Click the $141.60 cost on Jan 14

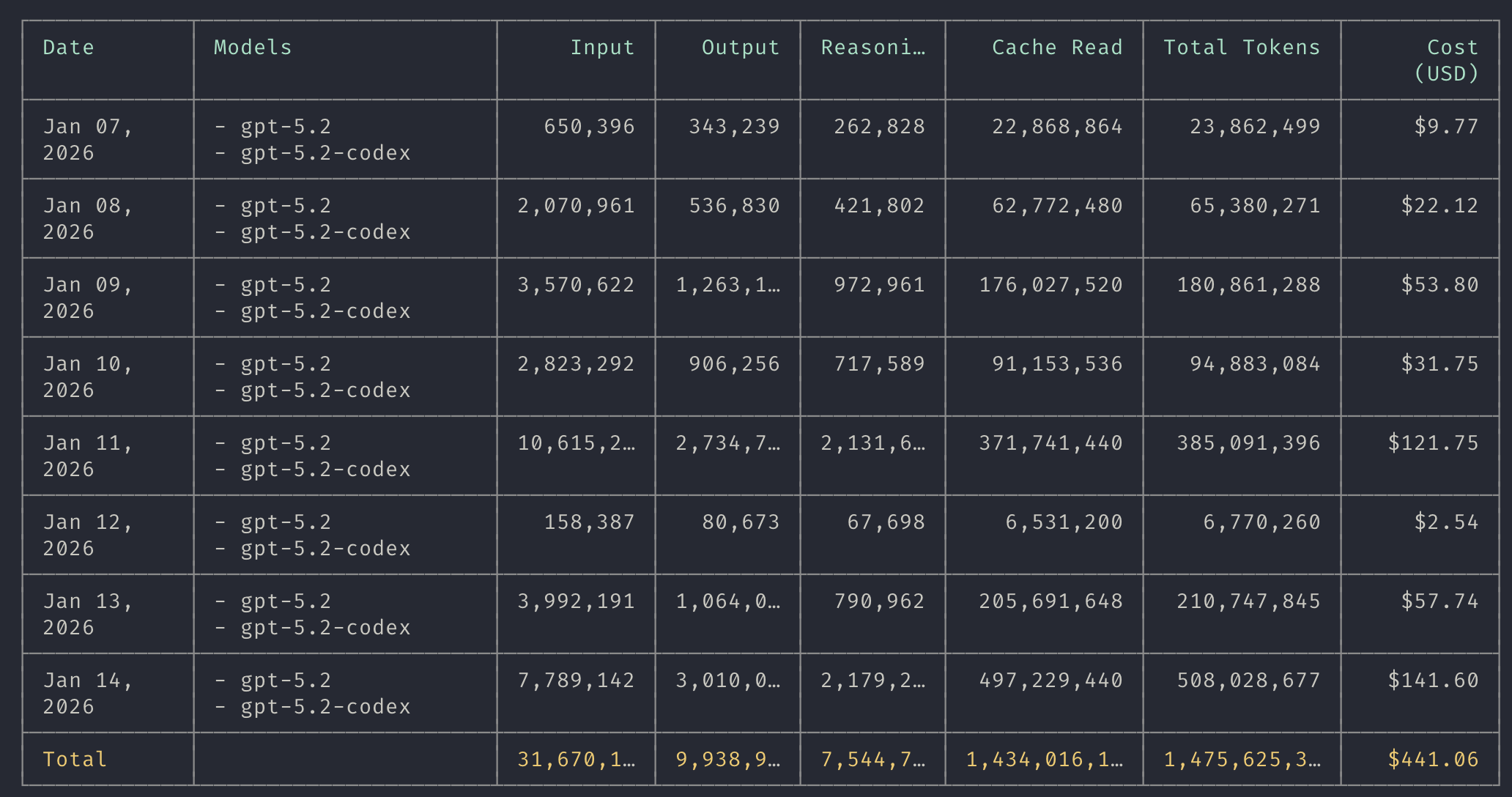(x=1433, y=681)
